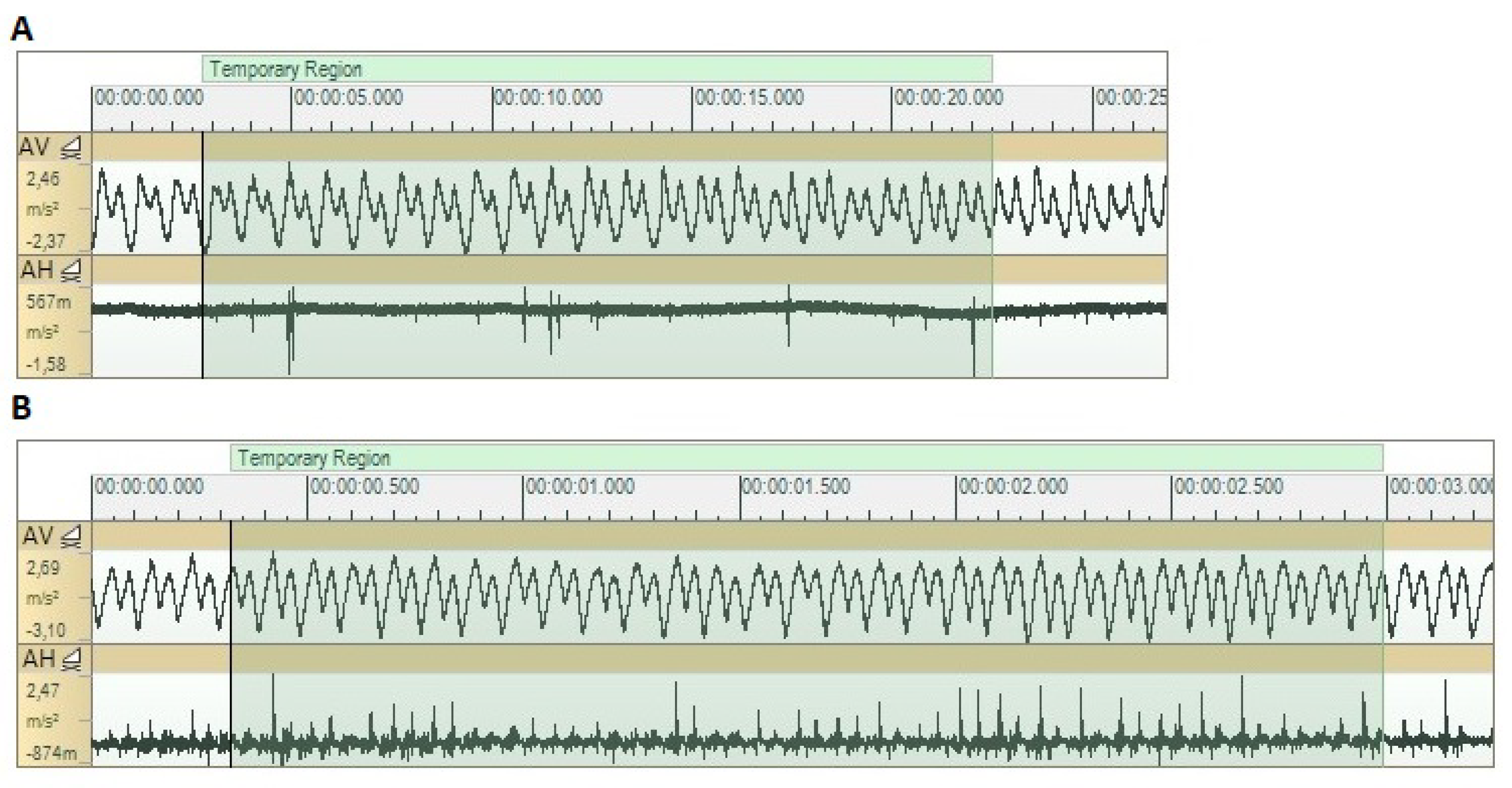Click the -1,58 lower AH scale value in panel A

(x=45, y=365)
